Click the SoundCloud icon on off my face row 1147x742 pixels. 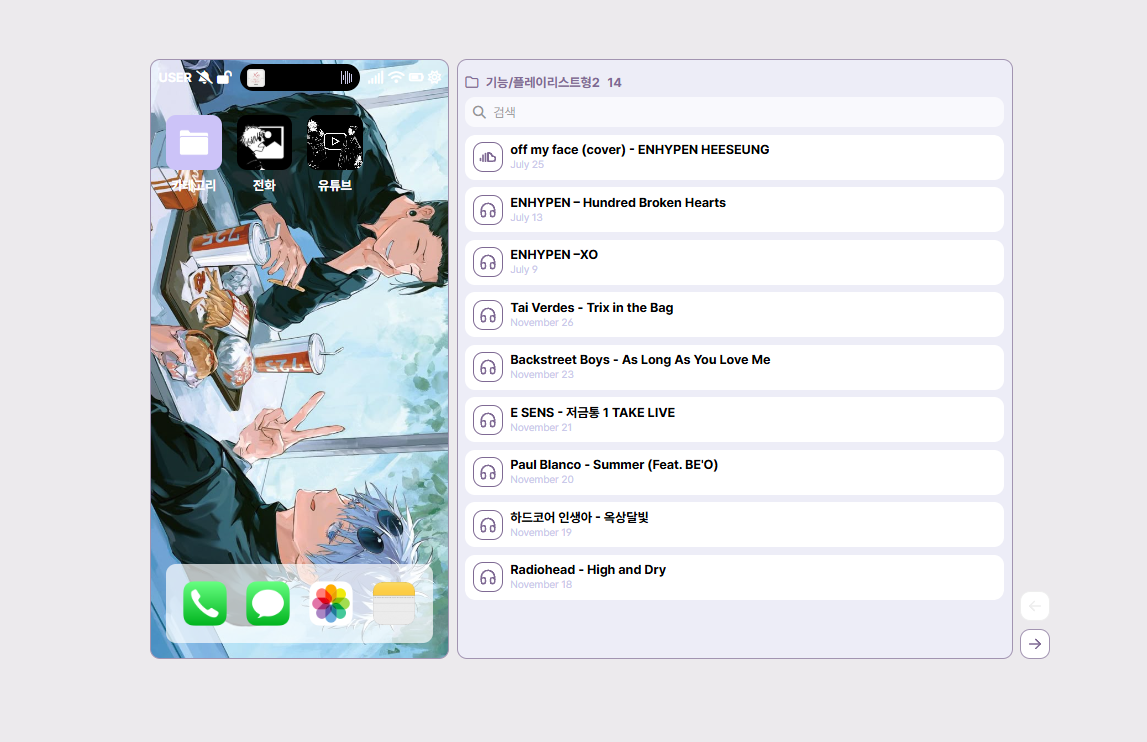tap(488, 157)
